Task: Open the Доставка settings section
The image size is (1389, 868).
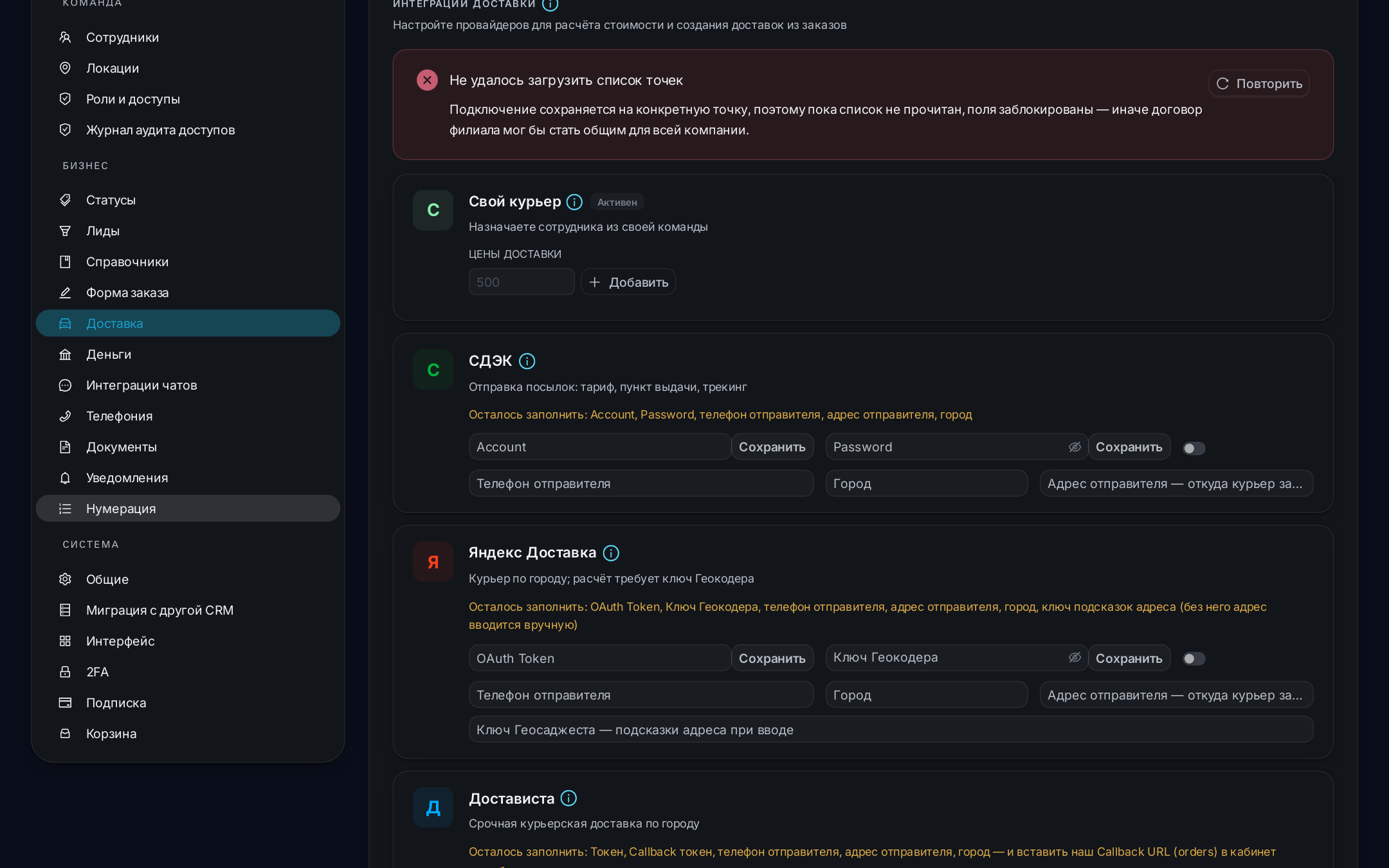Action: (188, 323)
